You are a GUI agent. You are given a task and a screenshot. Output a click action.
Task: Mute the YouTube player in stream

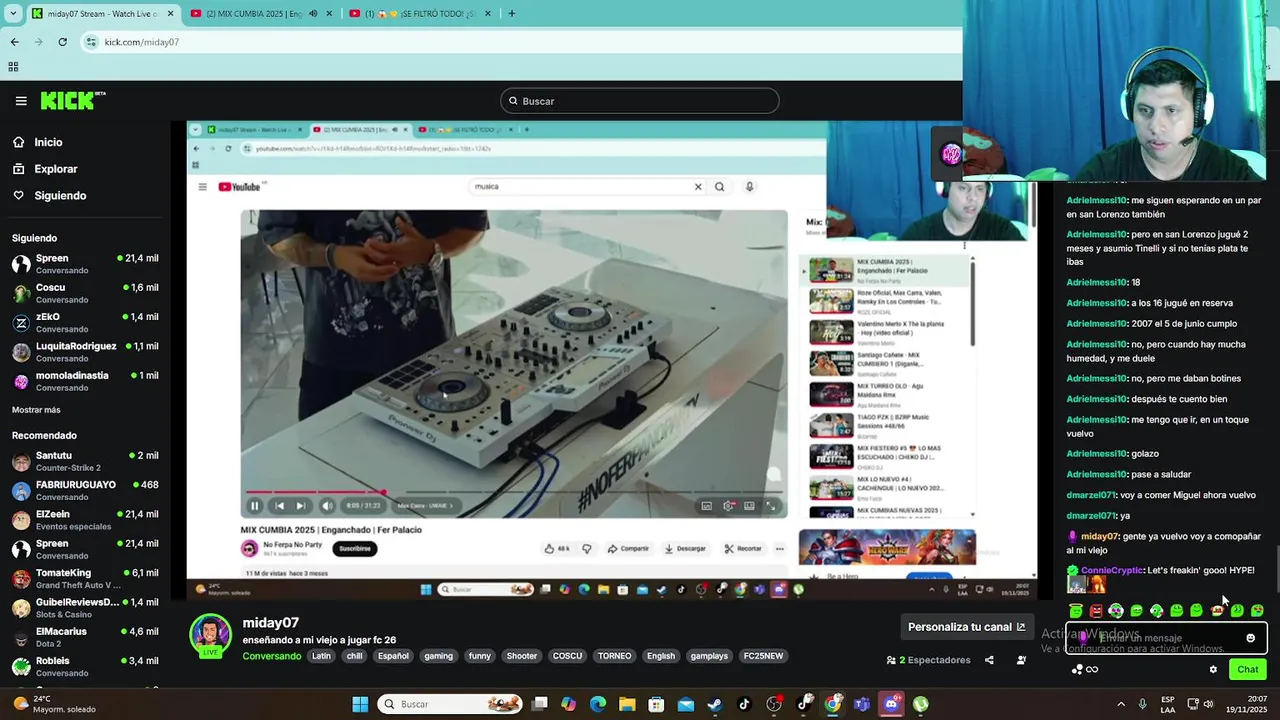(x=327, y=506)
